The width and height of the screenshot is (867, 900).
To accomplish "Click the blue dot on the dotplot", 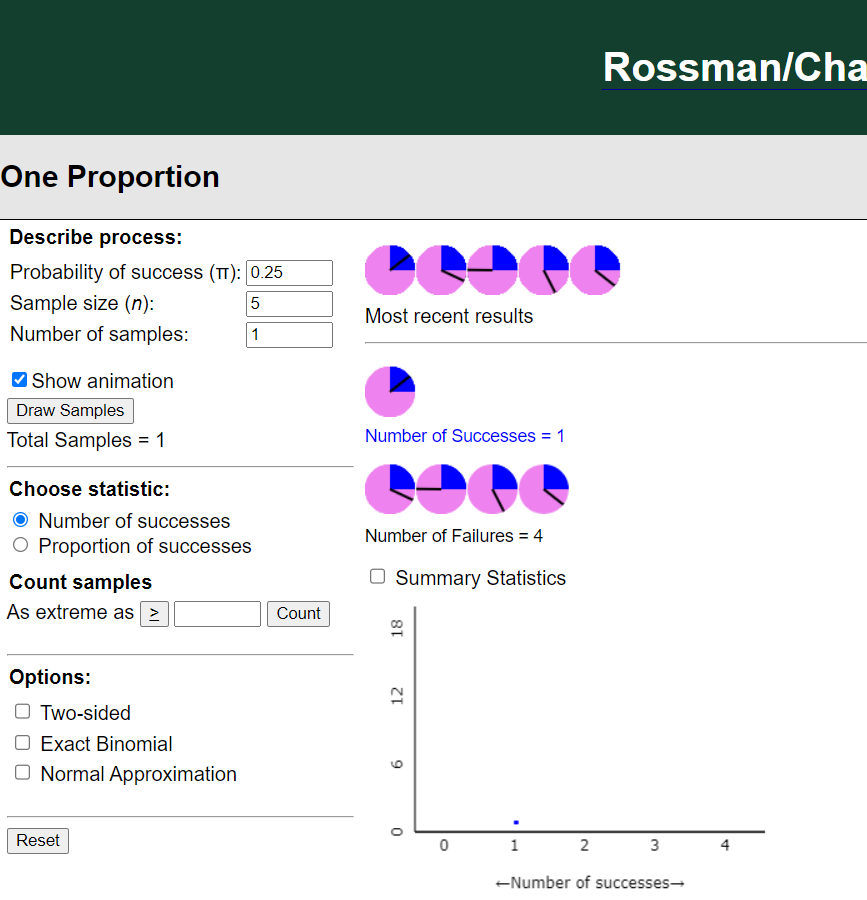I will click(516, 822).
